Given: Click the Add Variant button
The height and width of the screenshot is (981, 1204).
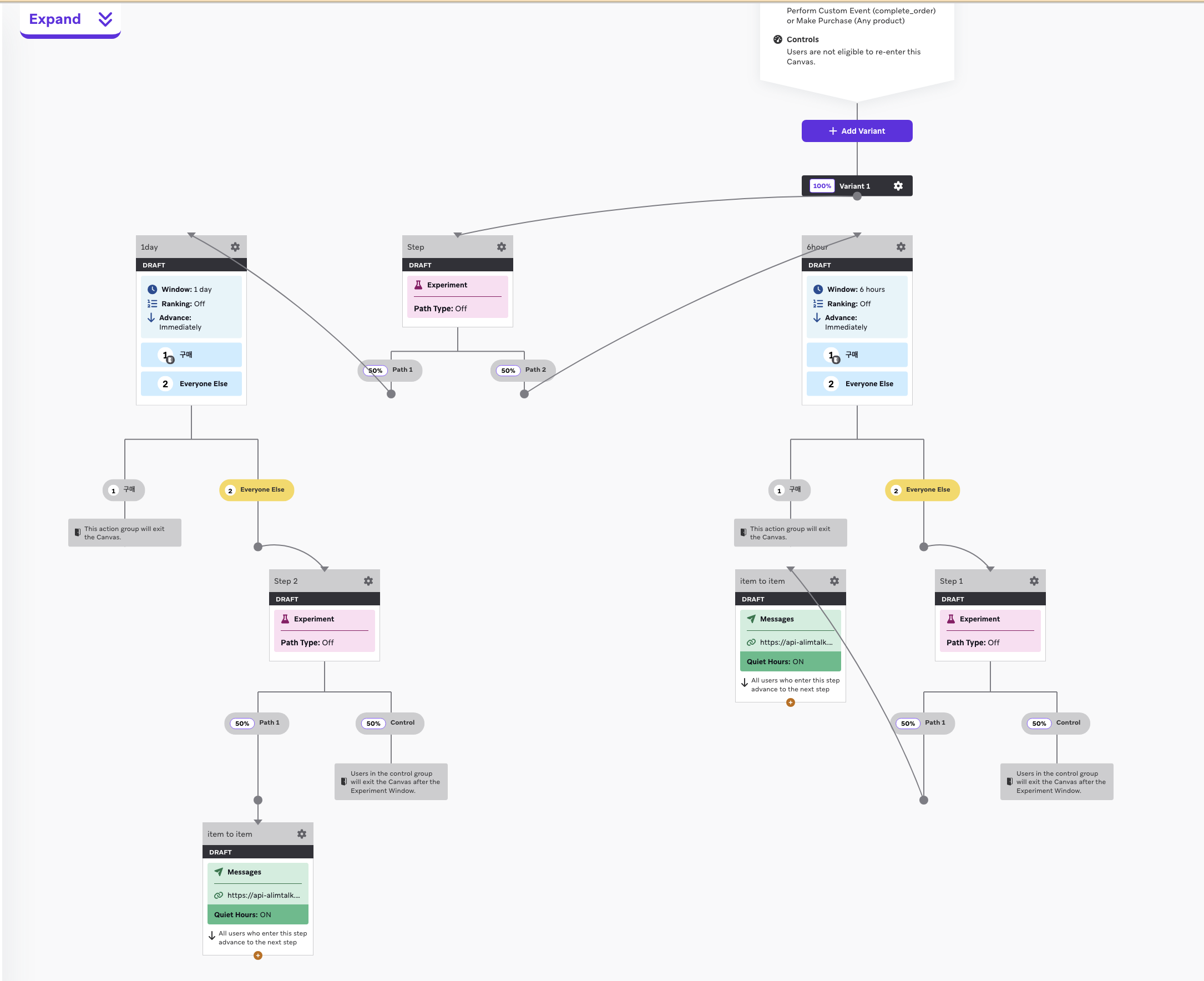Looking at the screenshot, I should pyautogui.click(x=857, y=131).
